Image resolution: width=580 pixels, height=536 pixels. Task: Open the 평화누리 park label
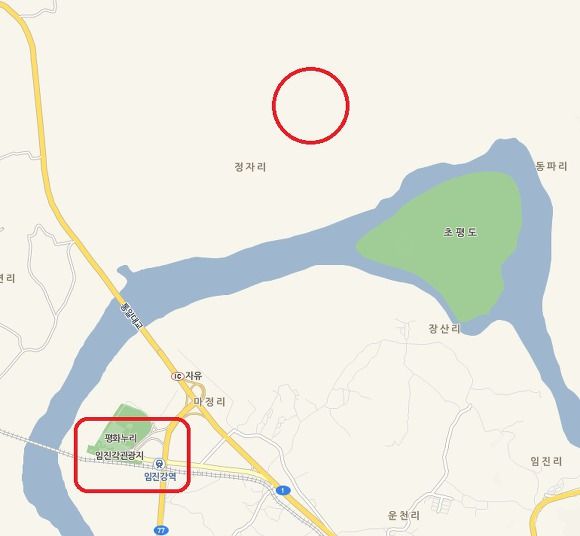121,438
